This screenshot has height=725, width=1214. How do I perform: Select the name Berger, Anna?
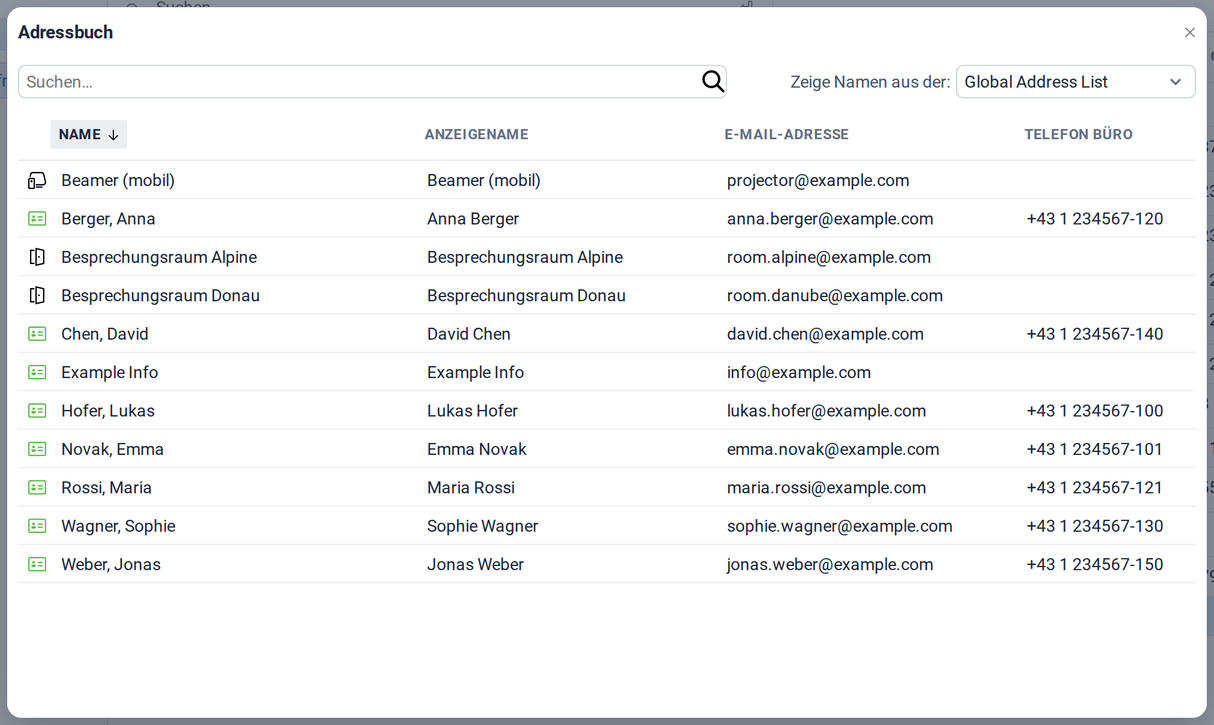tap(108, 219)
